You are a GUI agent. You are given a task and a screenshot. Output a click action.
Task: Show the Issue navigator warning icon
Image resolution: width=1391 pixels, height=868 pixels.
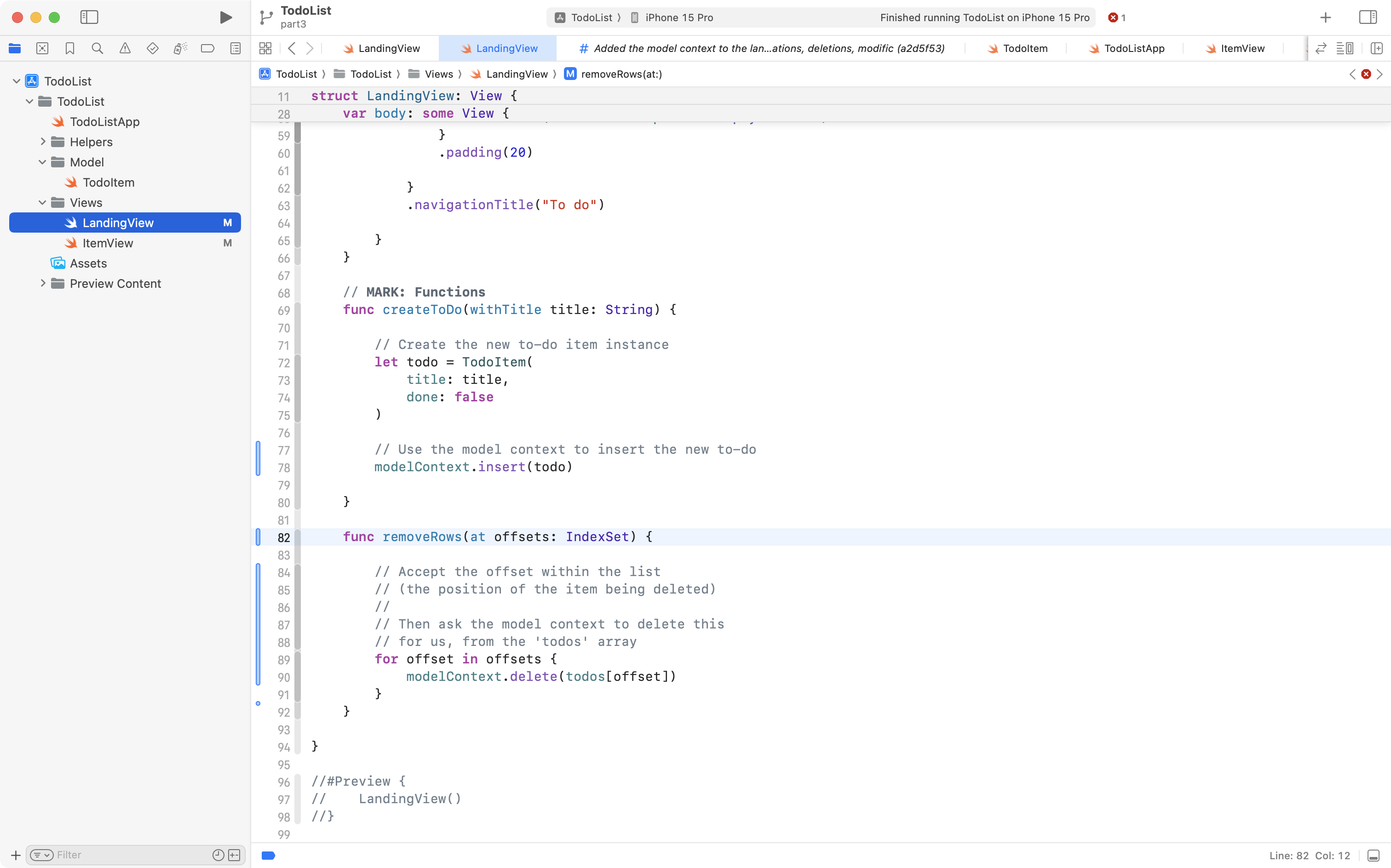pyautogui.click(x=125, y=48)
